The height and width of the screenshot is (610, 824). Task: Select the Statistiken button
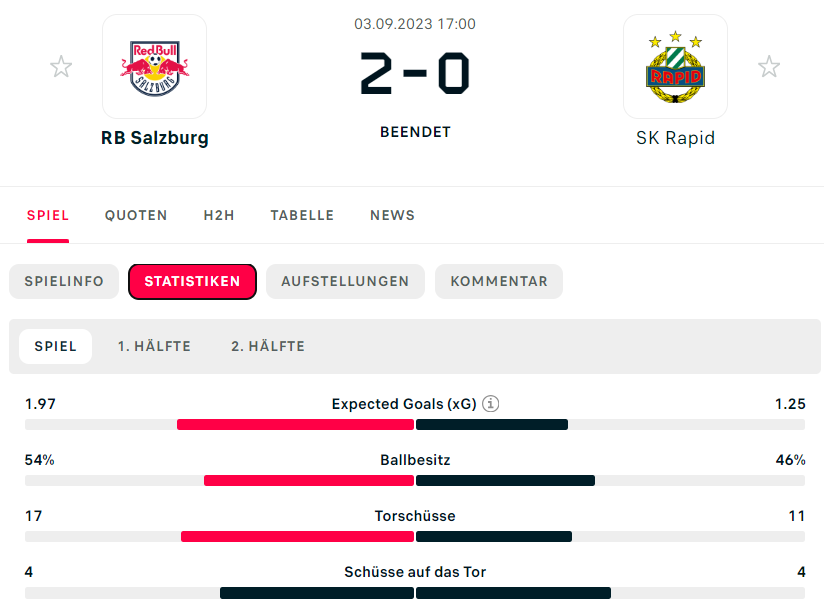(x=192, y=282)
